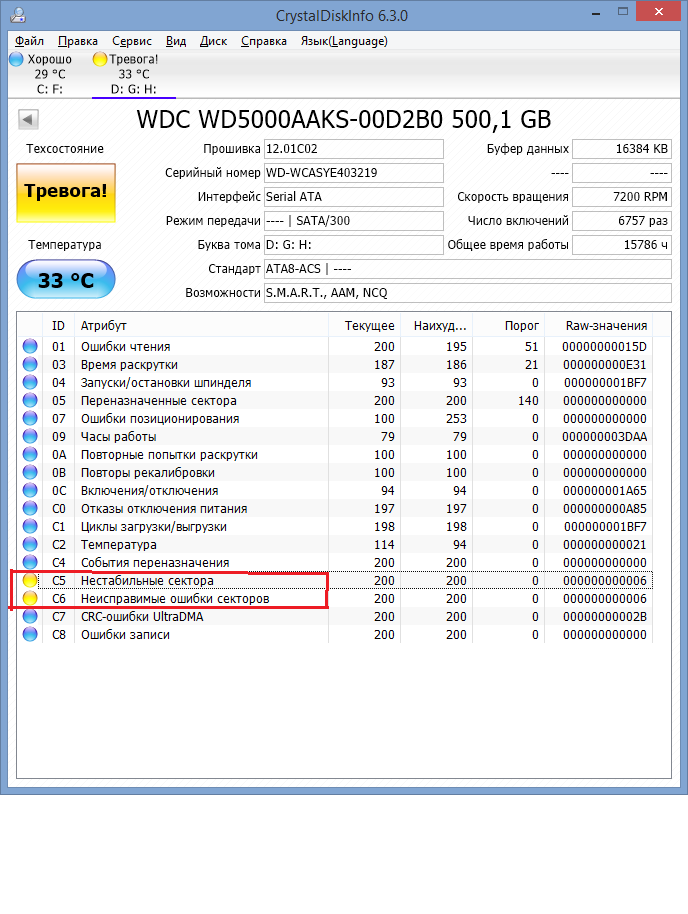
Task: Click the Число включений value 6757 раз
Action: 622,220
